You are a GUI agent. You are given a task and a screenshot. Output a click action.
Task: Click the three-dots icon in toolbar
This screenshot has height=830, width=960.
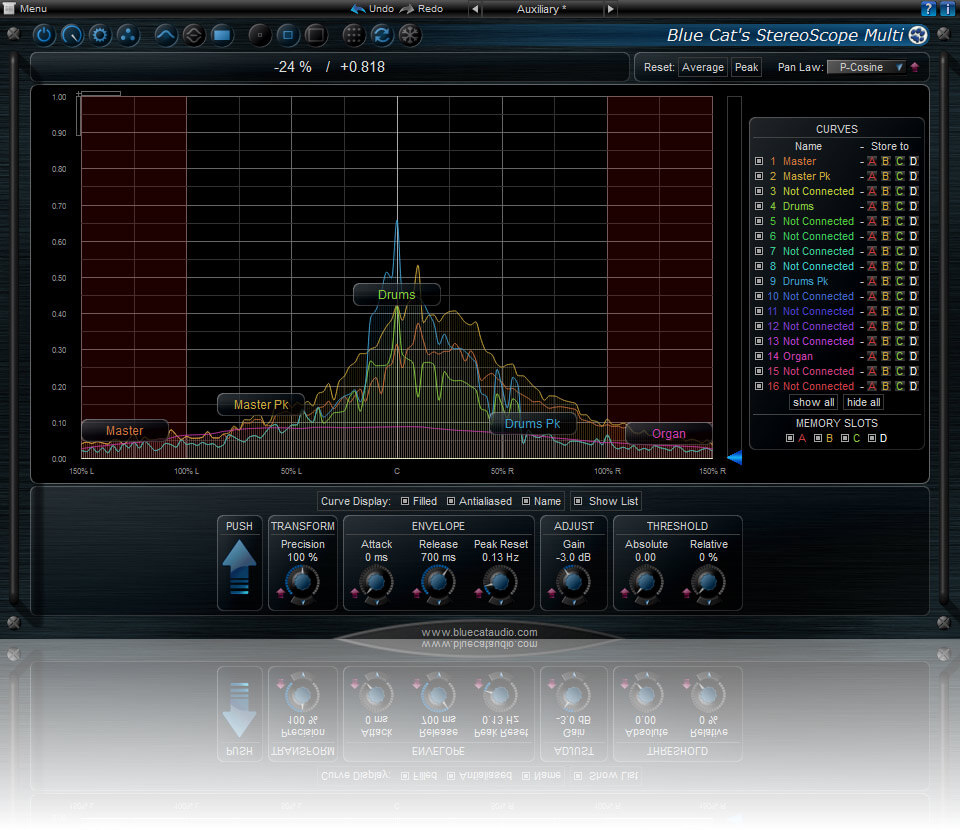click(x=127, y=35)
